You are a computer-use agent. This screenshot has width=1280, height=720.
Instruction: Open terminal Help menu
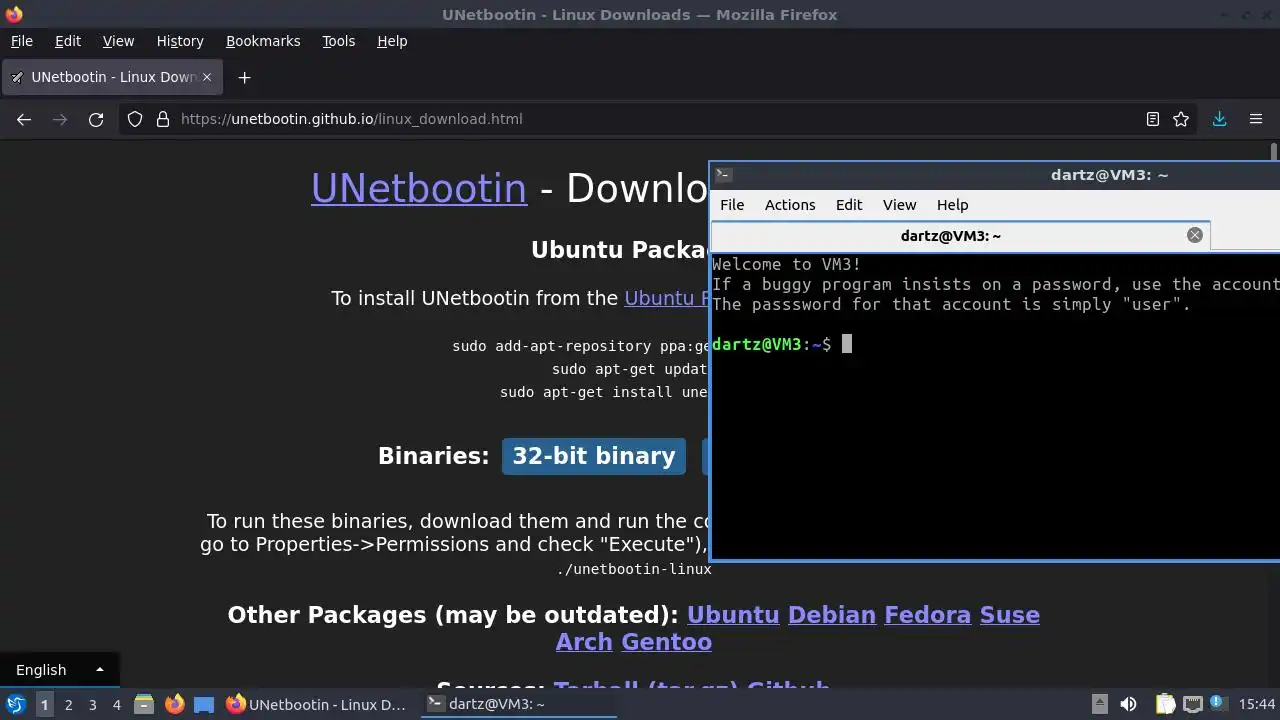tap(952, 204)
